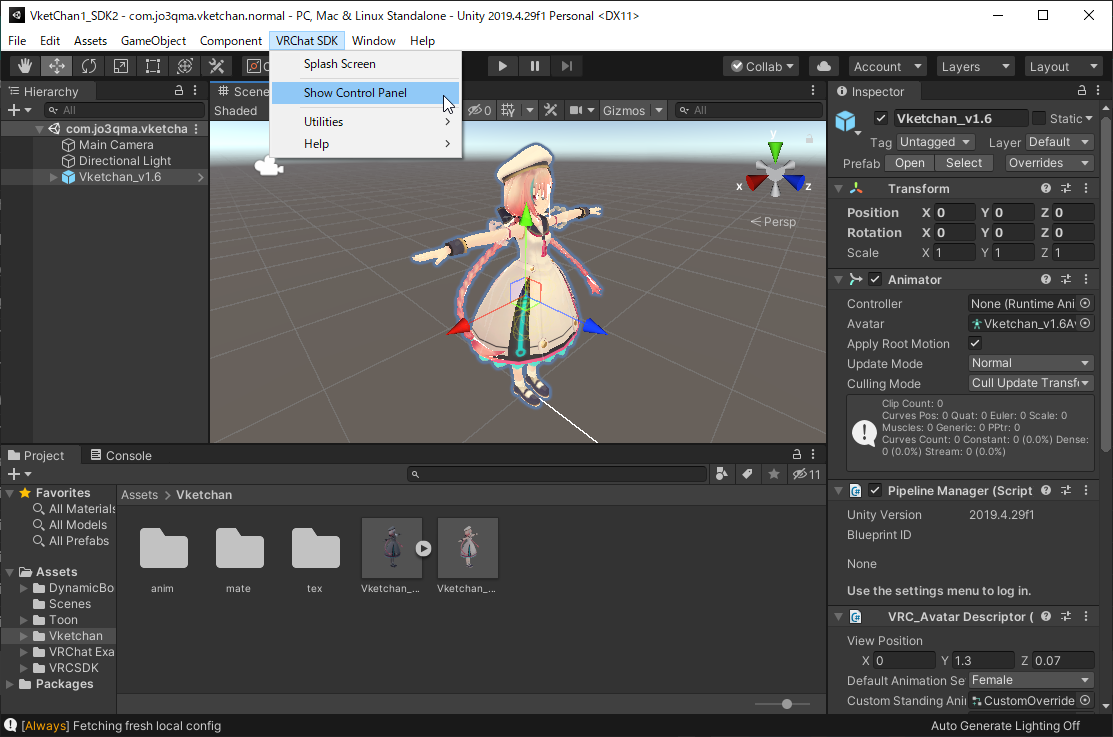Viewport: 1113px width, 737px height.
Task: Disable the Animator component checkbox
Action: (x=875, y=279)
